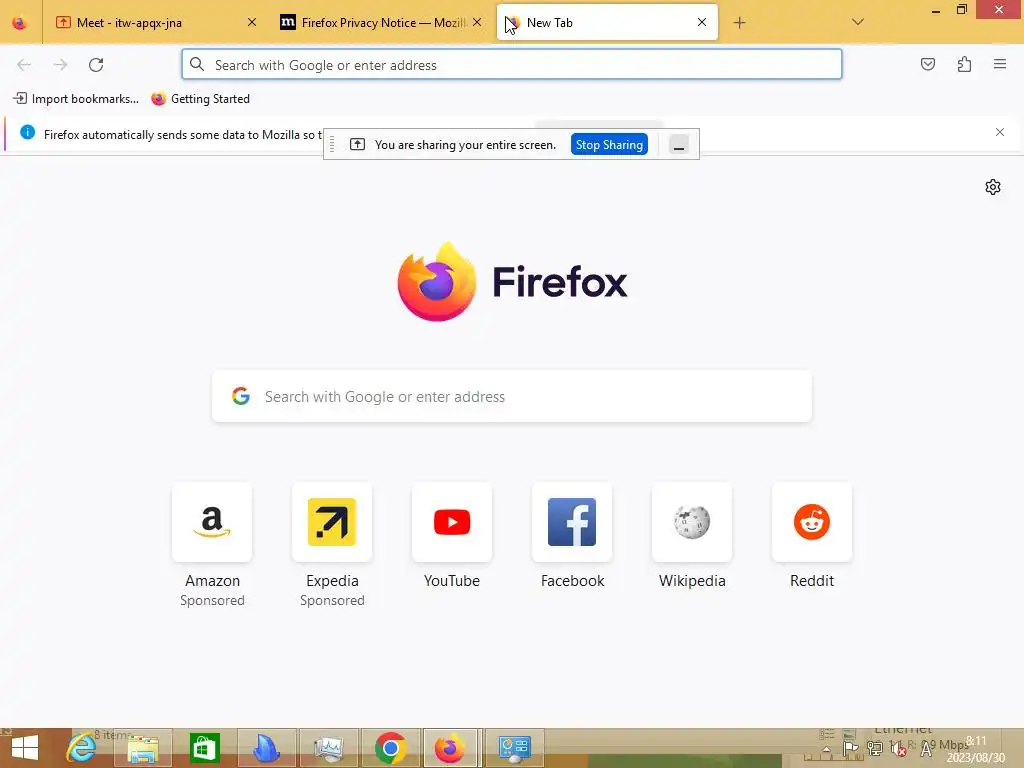Open the Control Panel taskbar icon
The height and width of the screenshot is (768, 1024).
coord(514,748)
